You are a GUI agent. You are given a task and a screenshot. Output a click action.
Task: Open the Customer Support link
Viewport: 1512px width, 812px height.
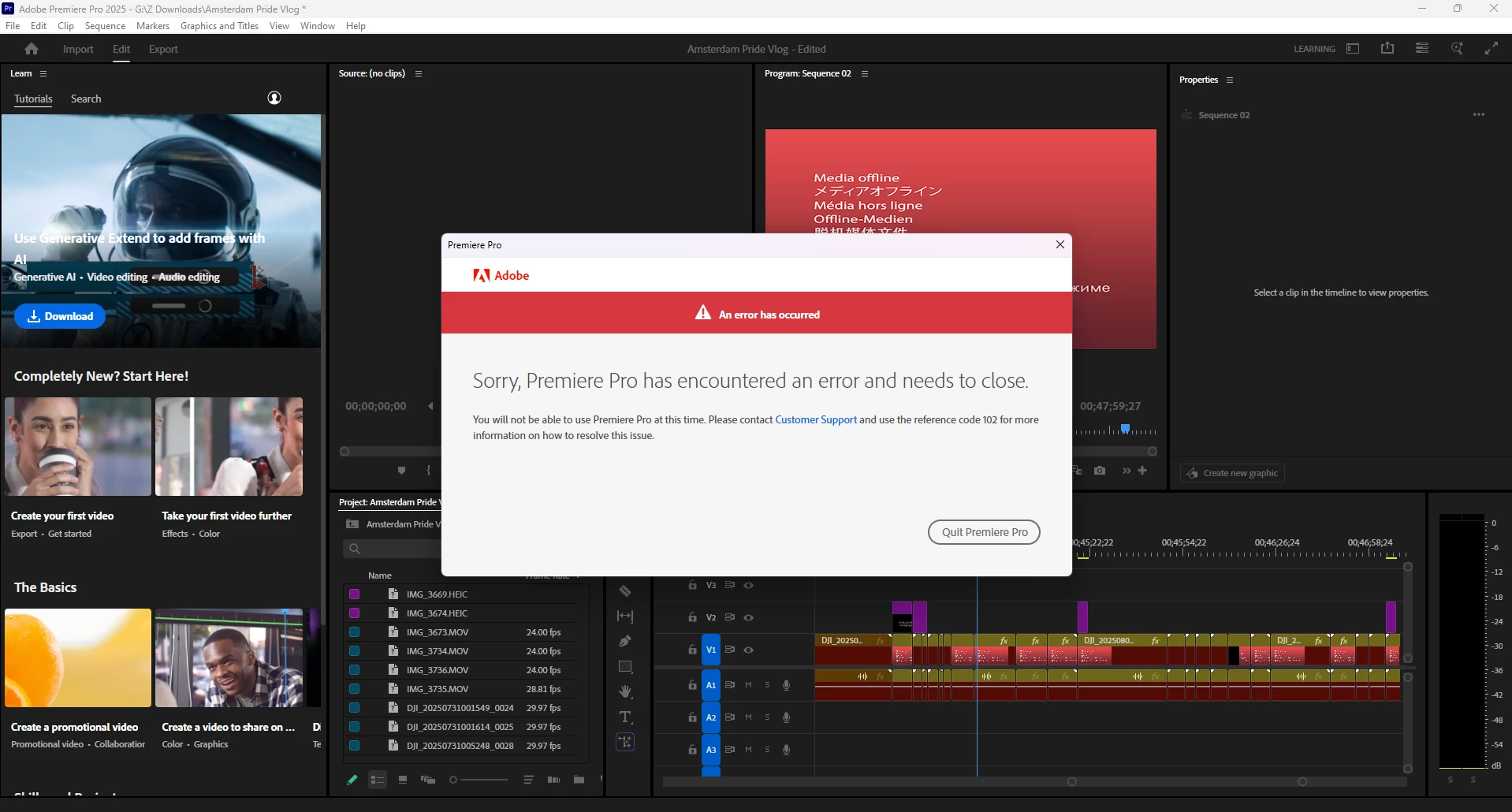coord(816,419)
